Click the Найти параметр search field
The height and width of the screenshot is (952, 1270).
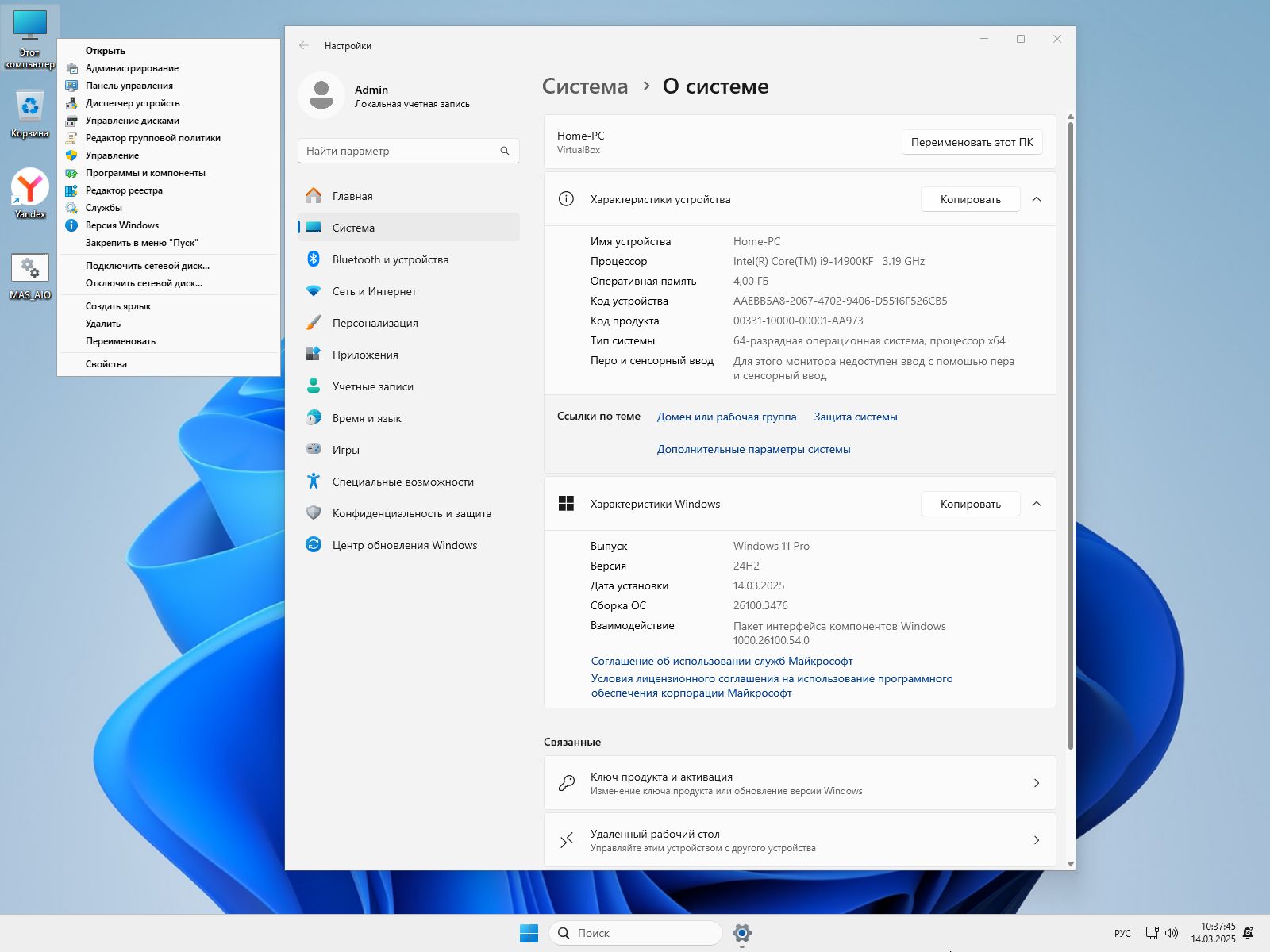click(x=408, y=151)
